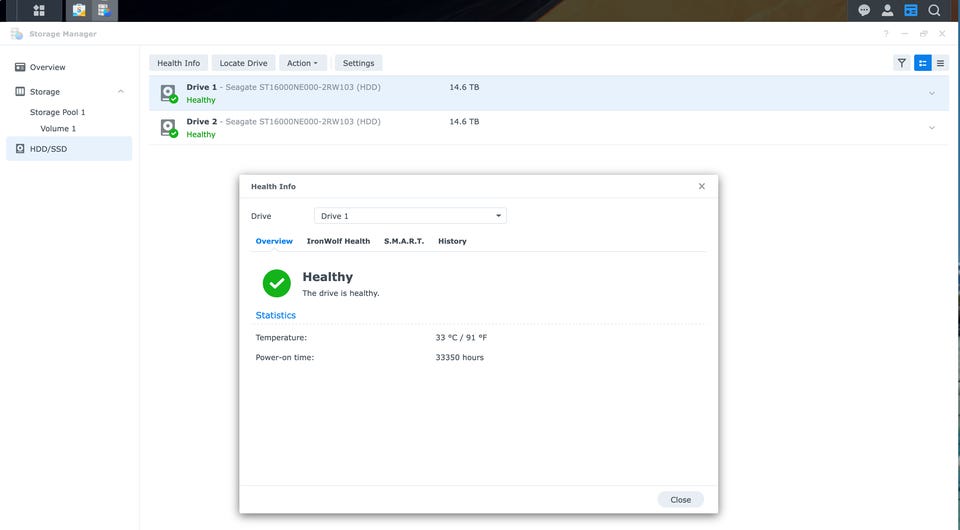Click the Storage Manager title icon
This screenshot has height=530, width=960.
pos(17,34)
